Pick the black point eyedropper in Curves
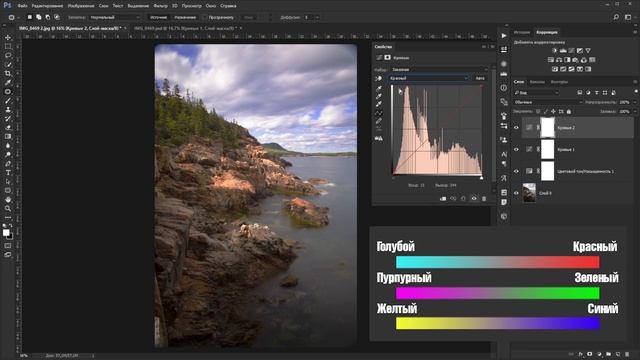The width and height of the screenshot is (640, 360). coord(379,88)
